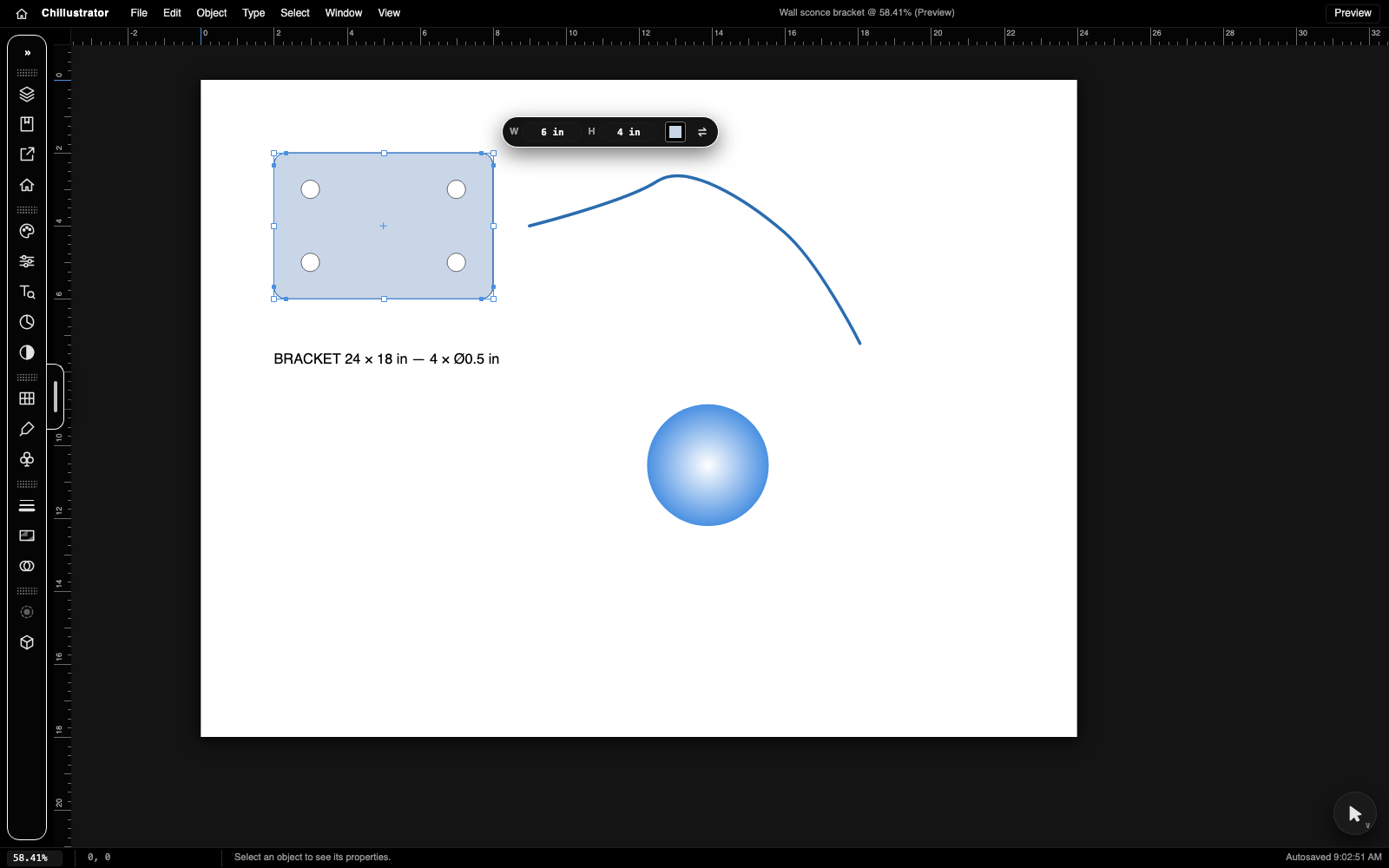
Task: Open the Symbols club-shaped icon
Action: pyautogui.click(x=27, y=459)
